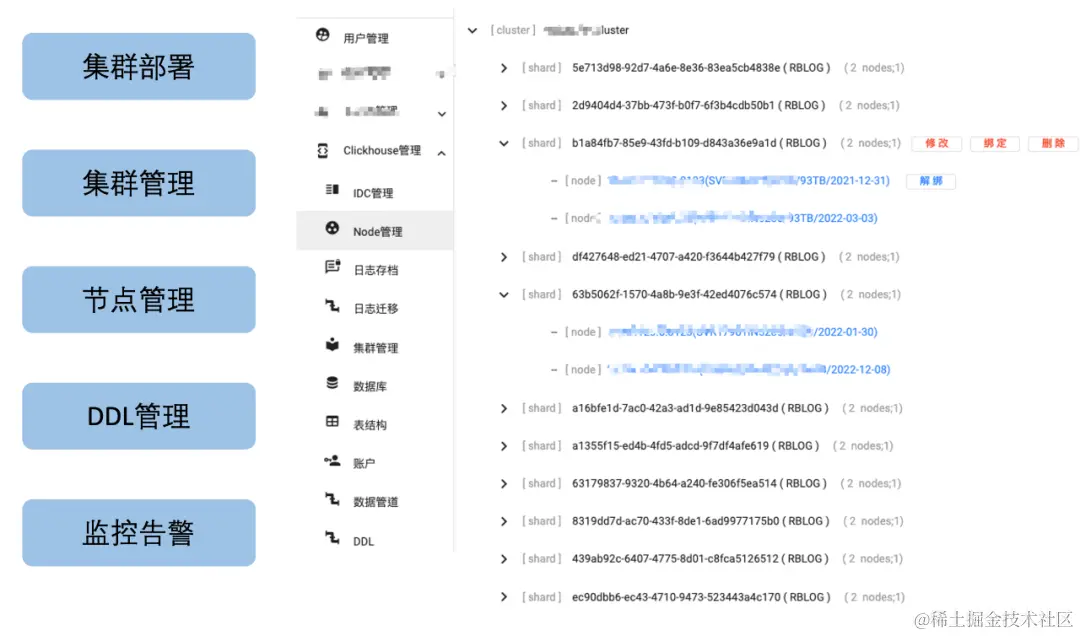
Task: Select shard text 2d9404d4-37bb-473f-b0f7-6f3b4cdb50b1
Action: [674, 105]
